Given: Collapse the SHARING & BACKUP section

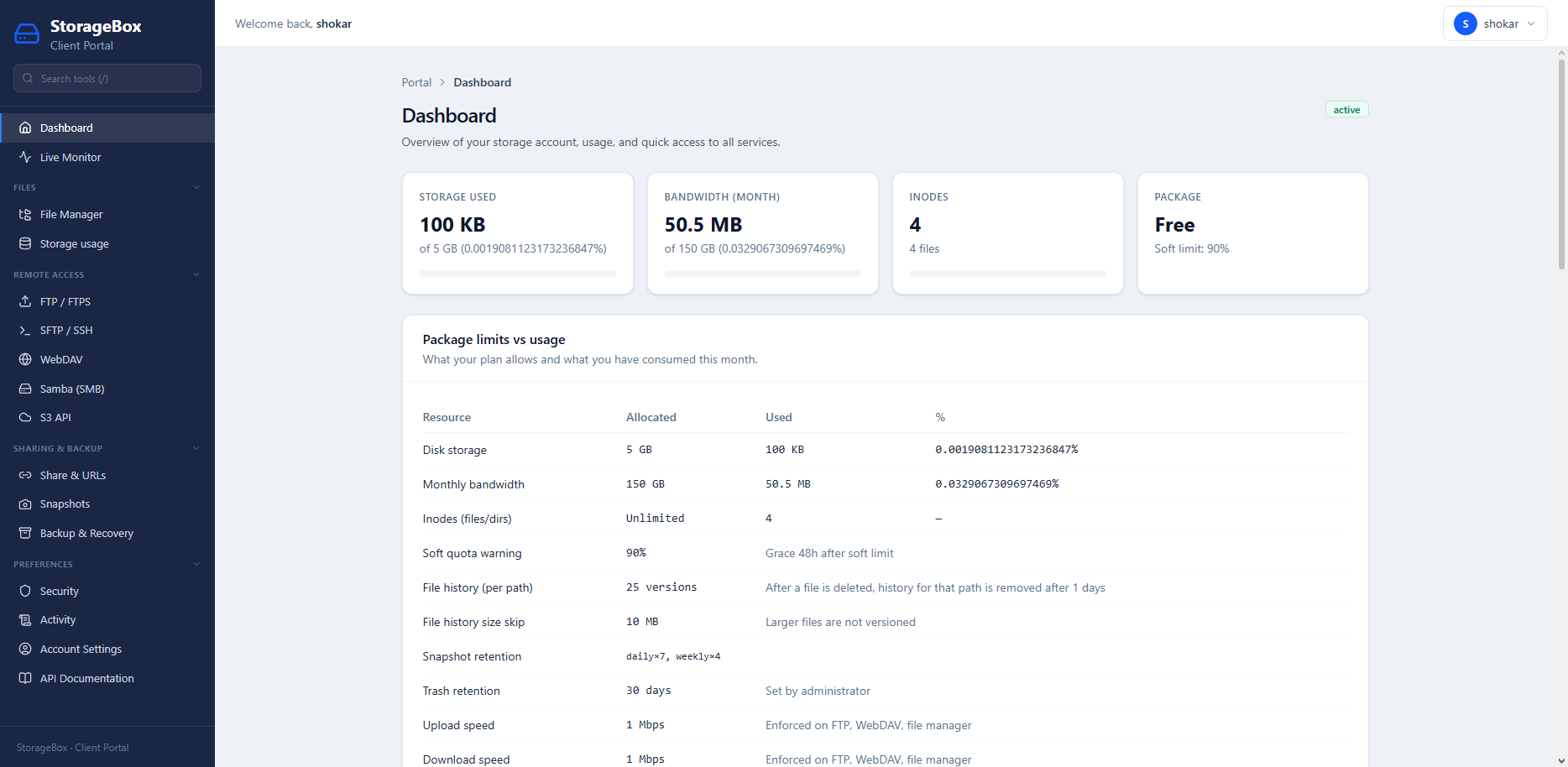Looking at the screenshot, I should 196,448.
